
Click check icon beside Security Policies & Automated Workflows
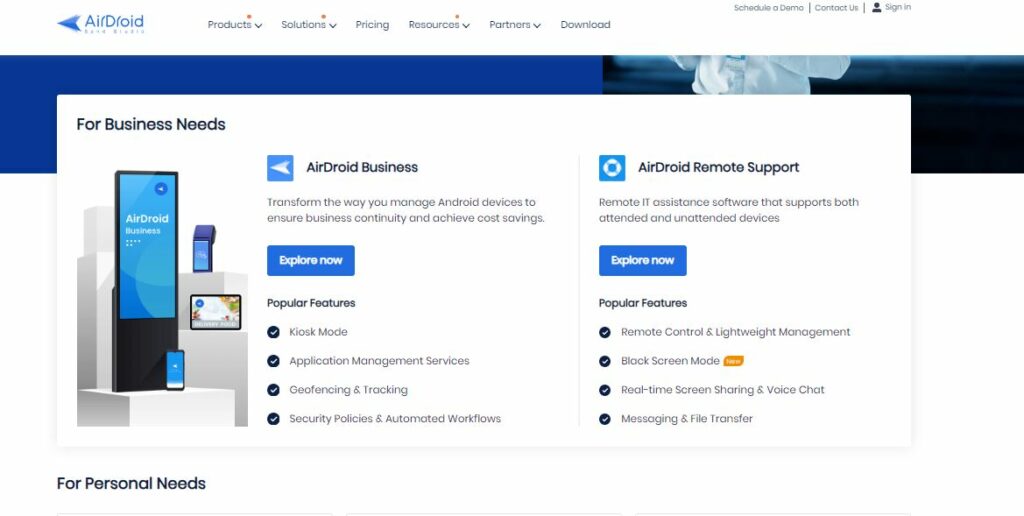274,419
